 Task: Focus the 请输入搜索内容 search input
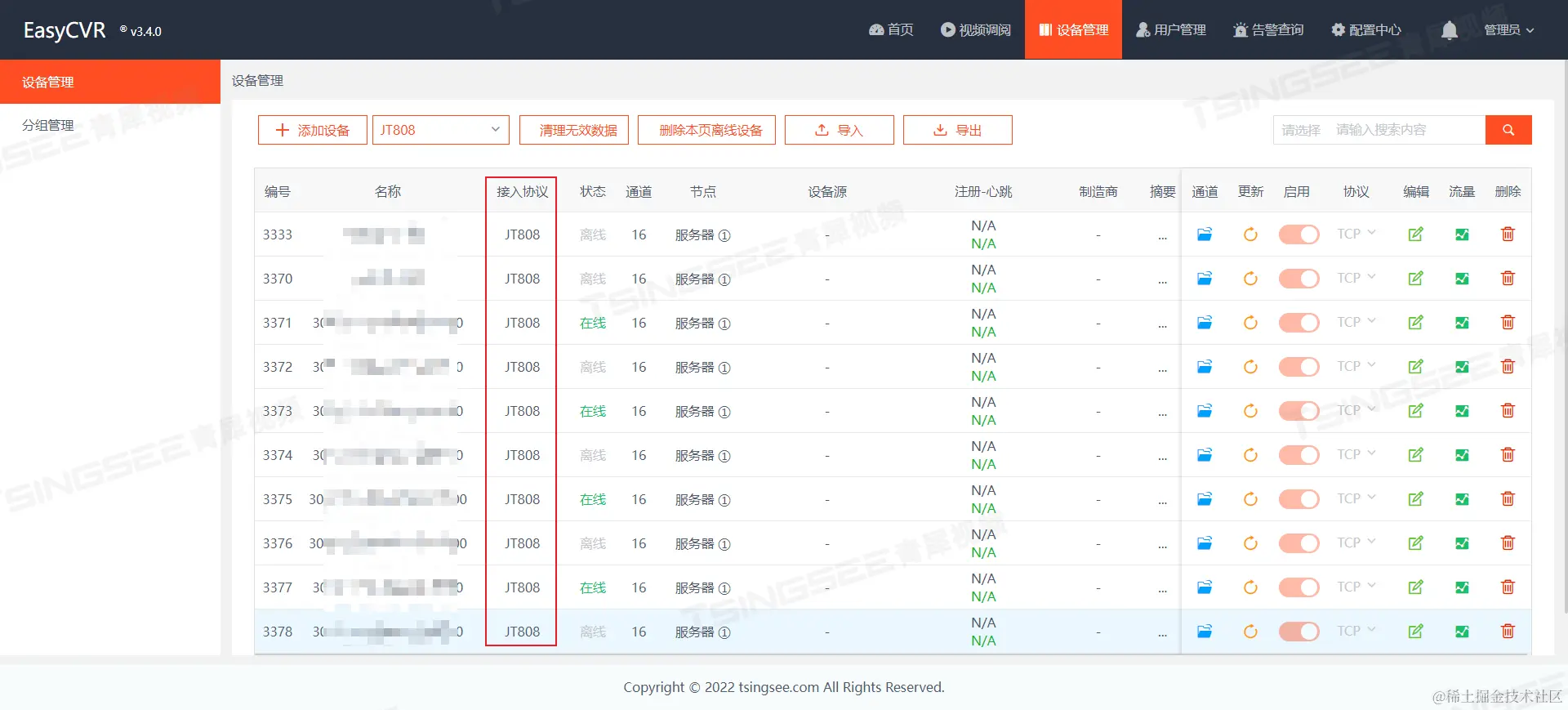[x=1406, y=130]
